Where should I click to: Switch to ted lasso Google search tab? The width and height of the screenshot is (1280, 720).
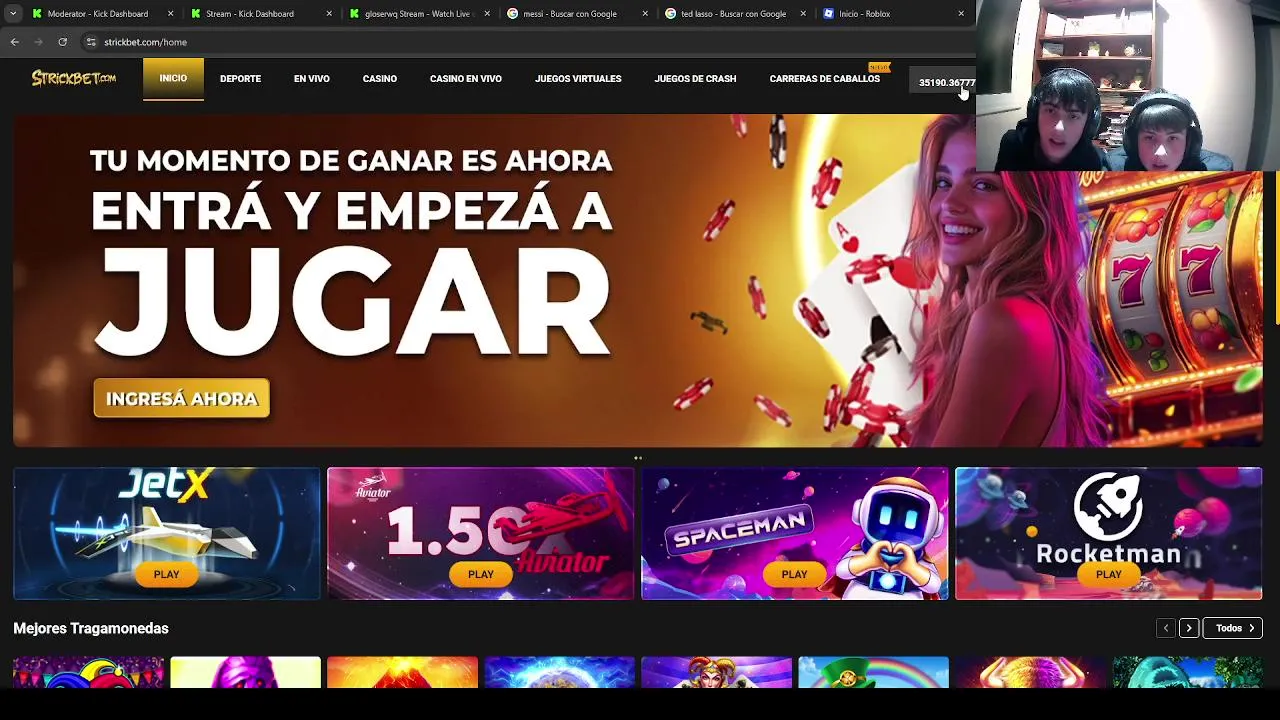pos(733,14)
